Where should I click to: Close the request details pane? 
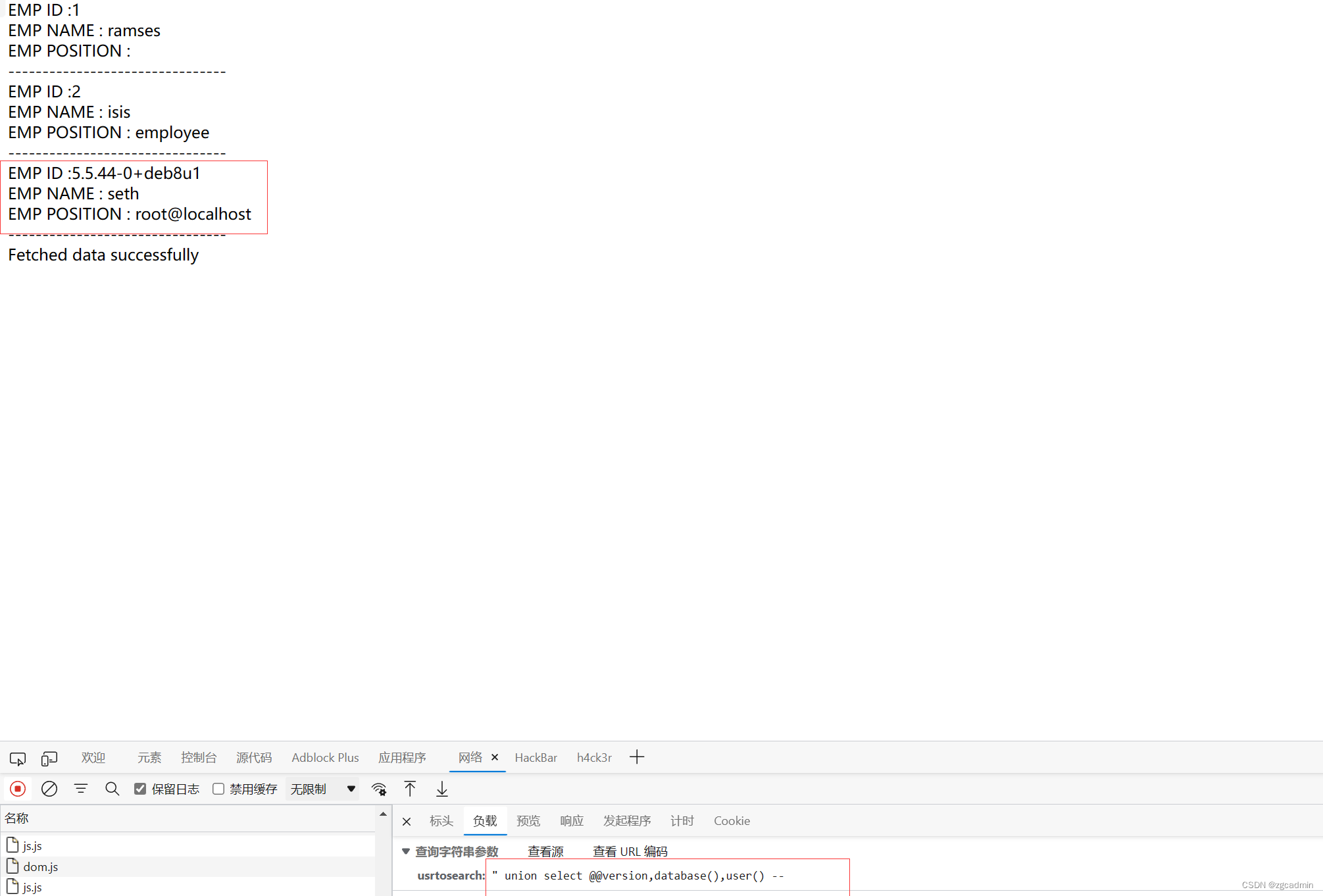coord(407,821)
